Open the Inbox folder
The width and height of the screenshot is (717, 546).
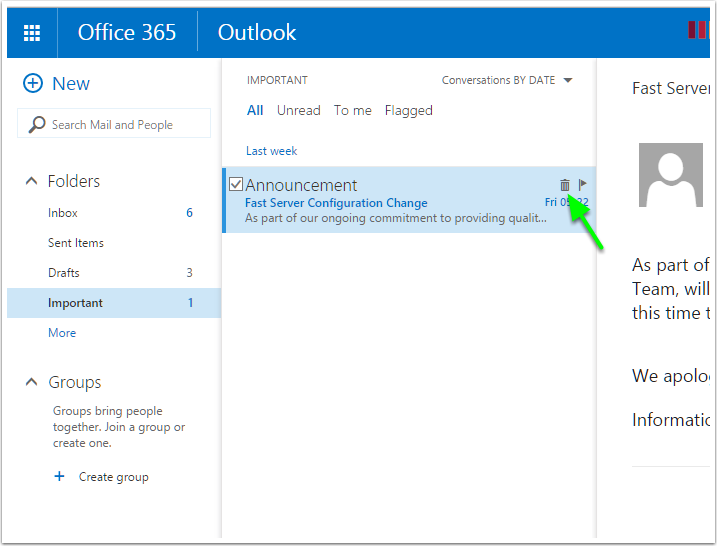[x=63, y=213]
